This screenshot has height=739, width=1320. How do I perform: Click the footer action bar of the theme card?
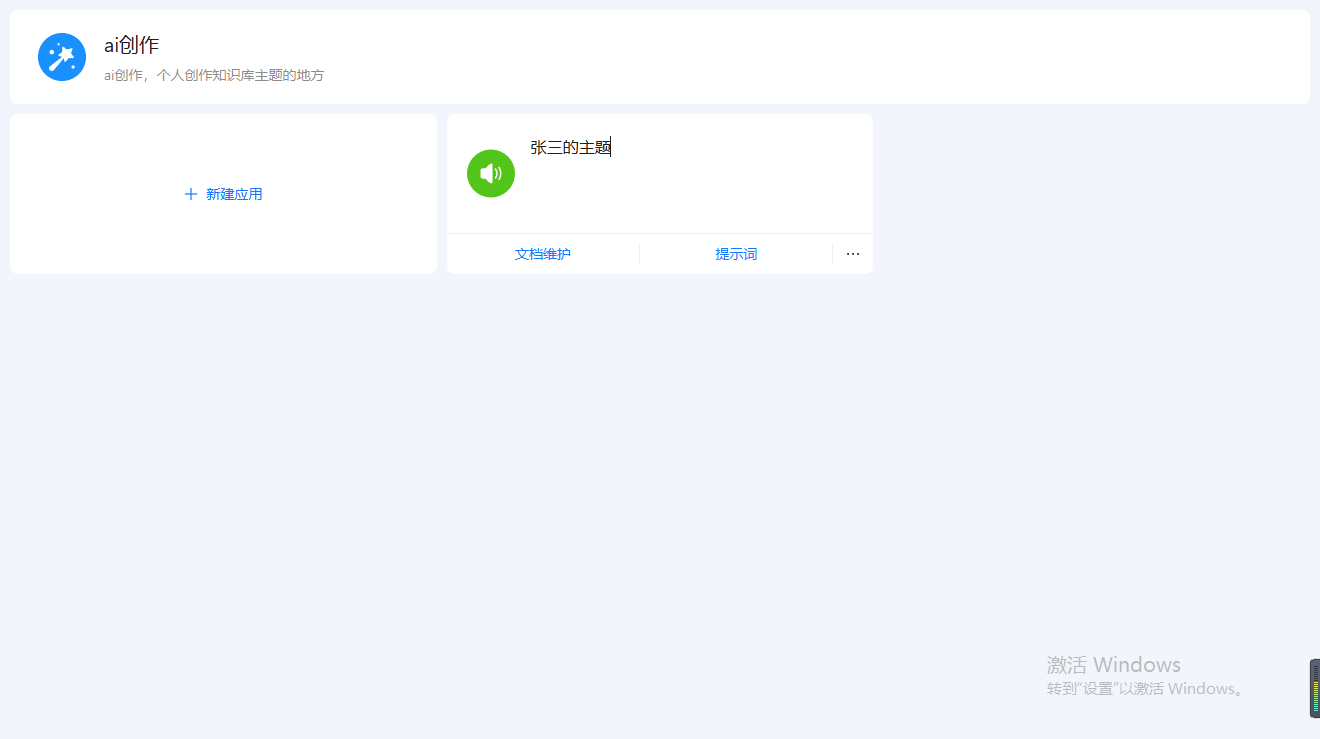[x=660, y=254]
